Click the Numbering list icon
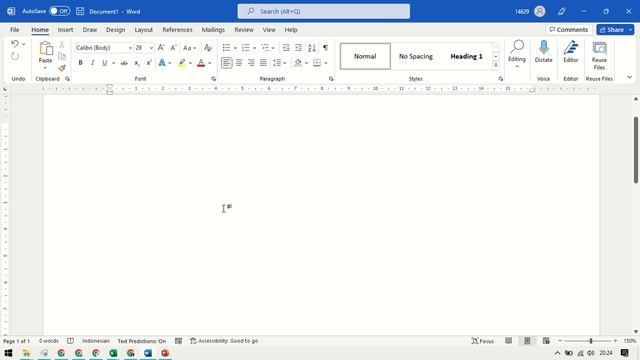The height and width of the screenshot is (360, 640). click(x=246, y=48)
